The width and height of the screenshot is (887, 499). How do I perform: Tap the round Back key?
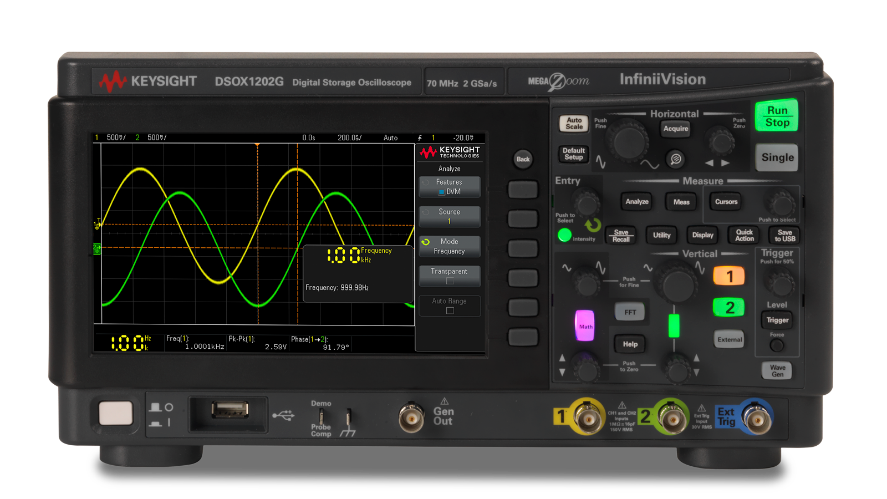click(523, 159)
